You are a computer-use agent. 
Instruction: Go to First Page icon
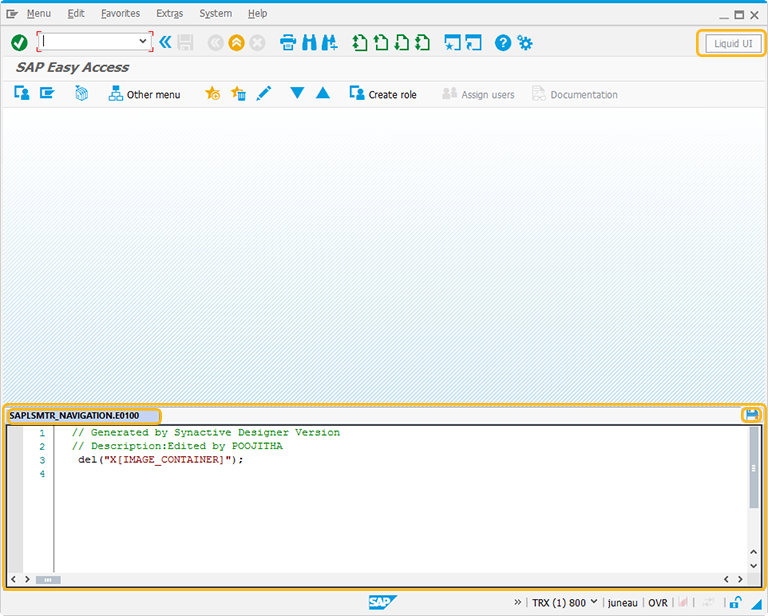(x=360, y=43)
